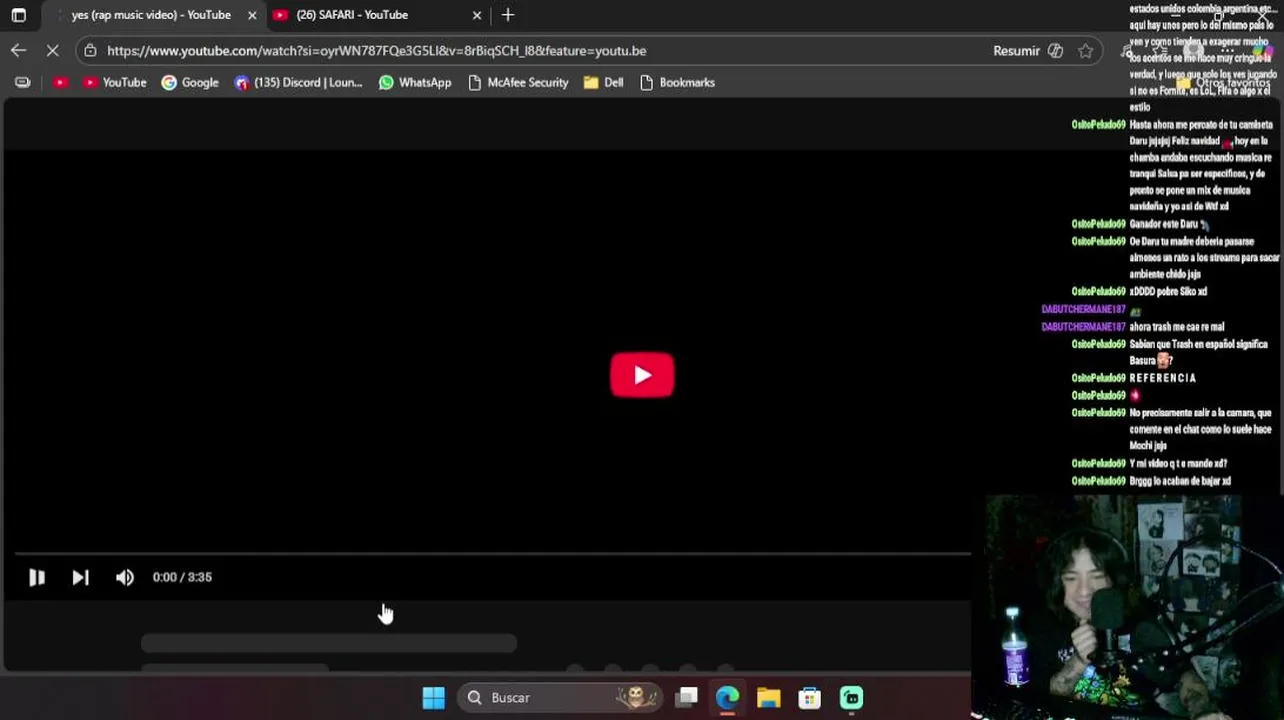Open Task View on taskbar
Image resolution: width=1284 pixels, height=720 pixels.
(686, 697)
